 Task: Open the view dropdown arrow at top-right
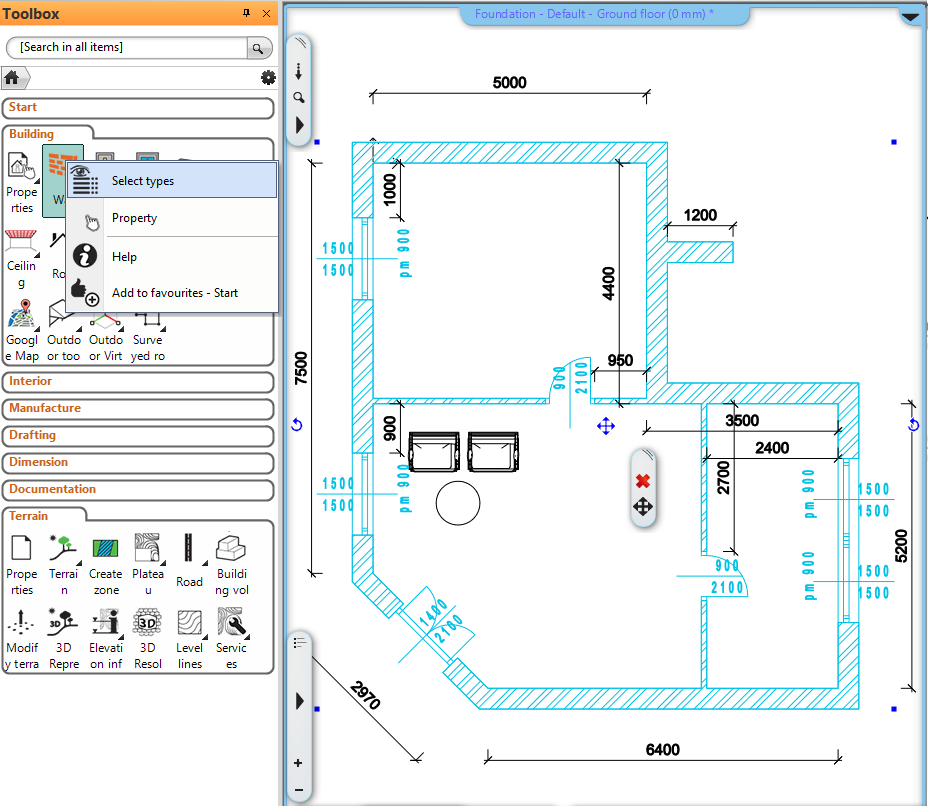tap(910, 17)
